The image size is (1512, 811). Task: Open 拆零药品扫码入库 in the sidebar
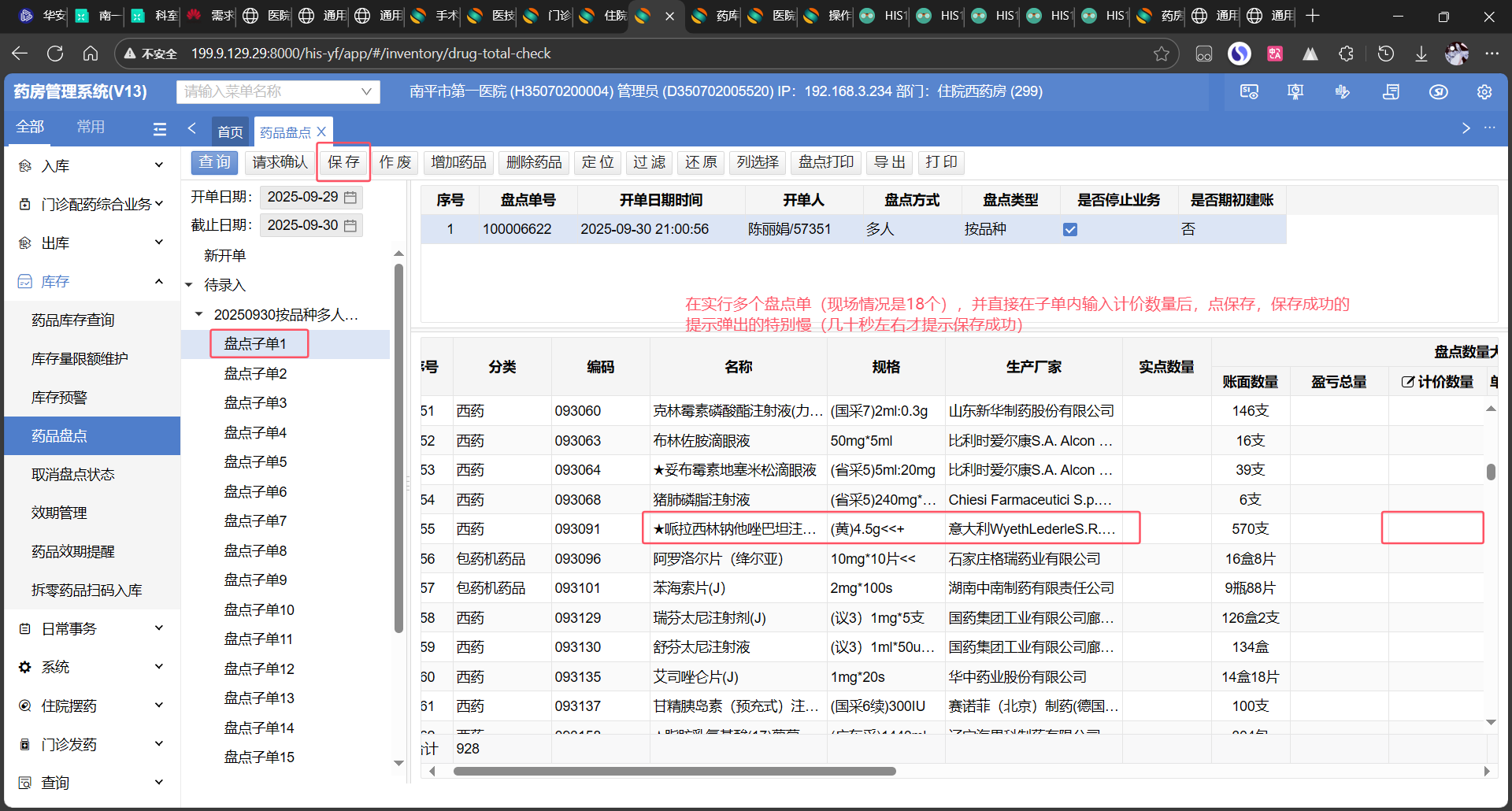(x=87, y=591)
